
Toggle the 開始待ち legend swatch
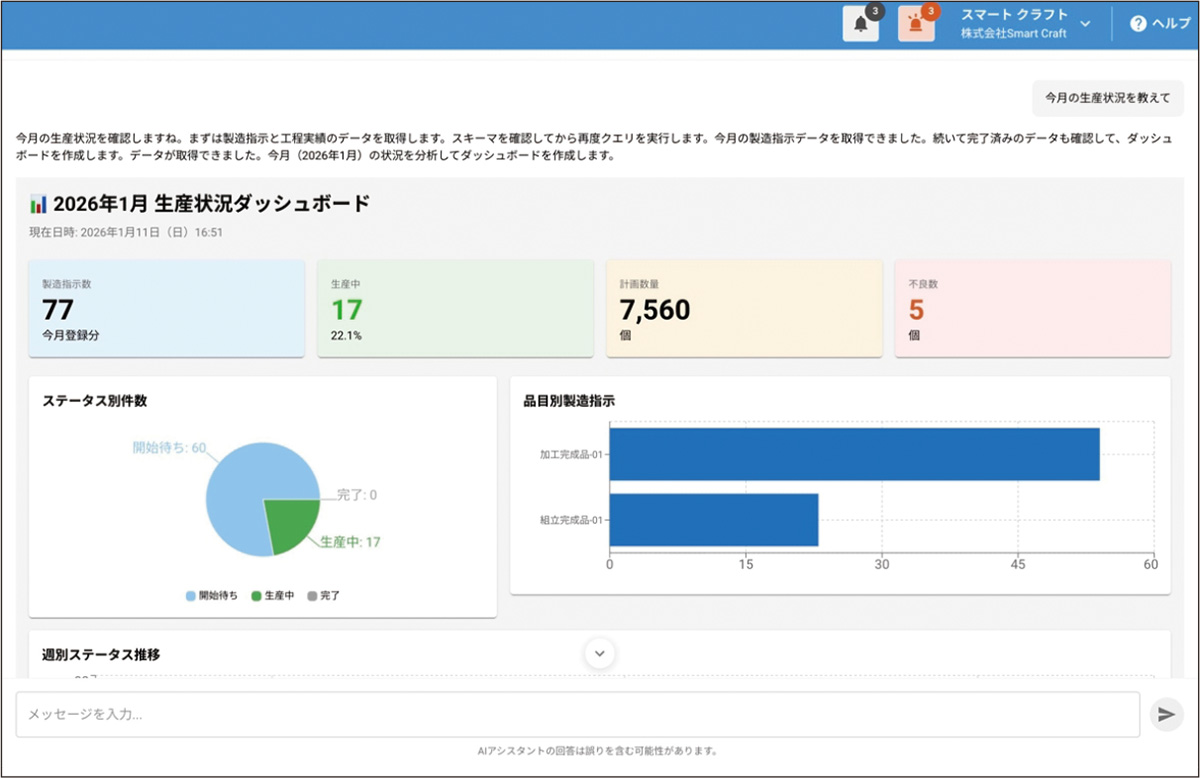[x=191, y=596]
